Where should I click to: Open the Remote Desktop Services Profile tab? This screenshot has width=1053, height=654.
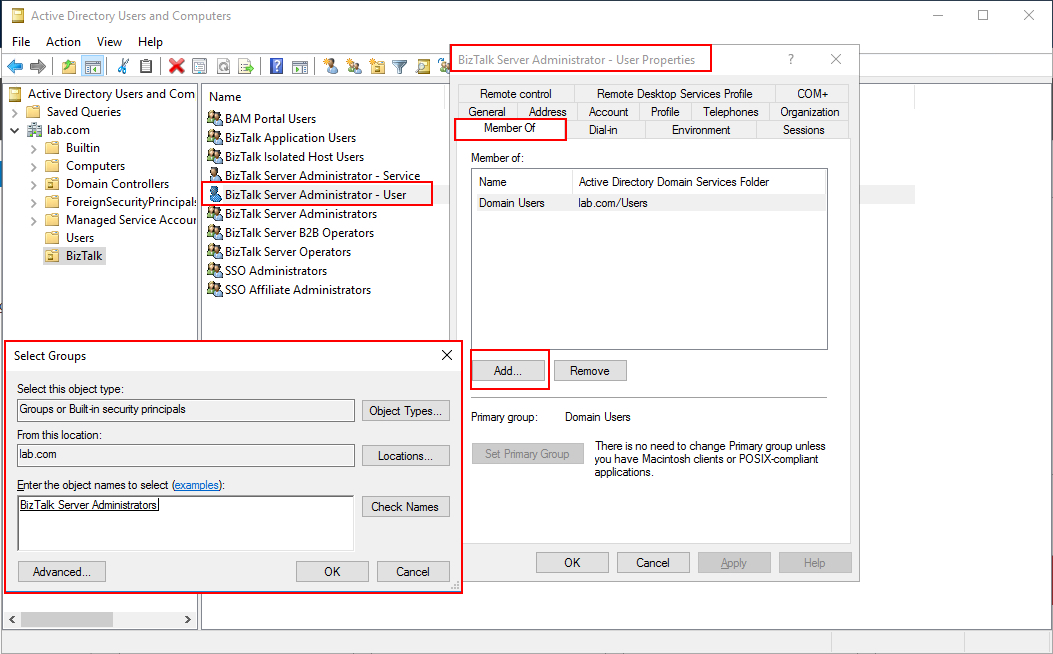tap(674, 94)
